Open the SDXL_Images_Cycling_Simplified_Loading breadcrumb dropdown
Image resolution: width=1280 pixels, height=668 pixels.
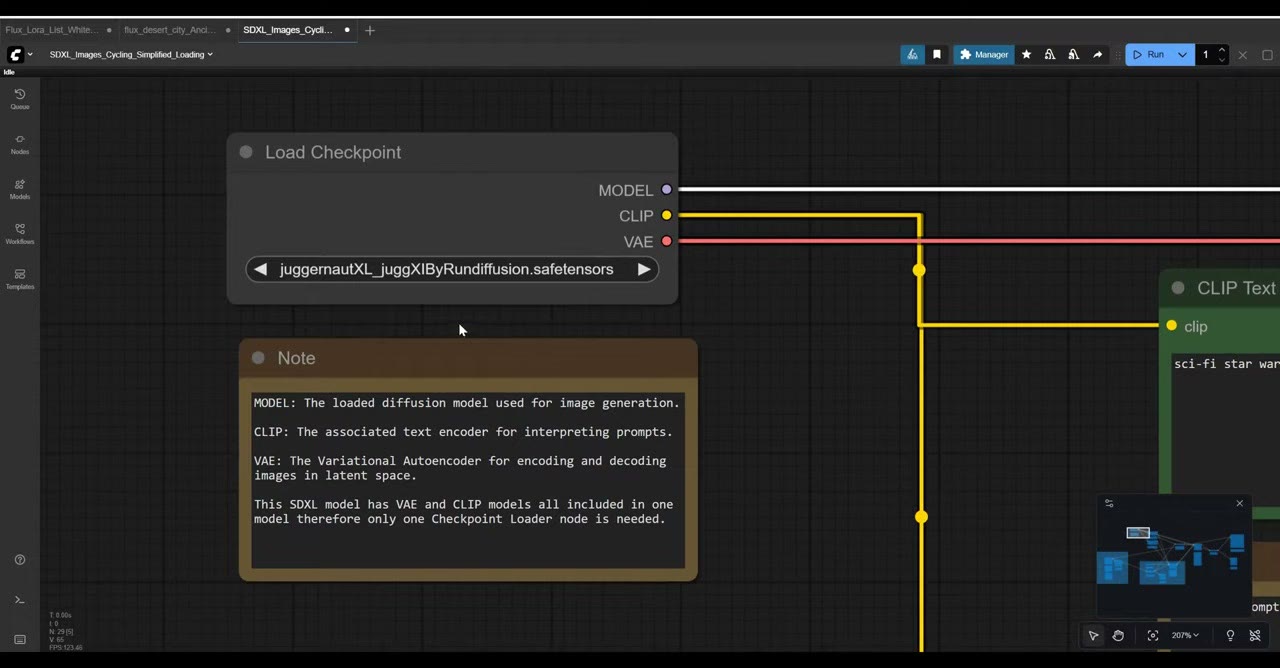131,55
